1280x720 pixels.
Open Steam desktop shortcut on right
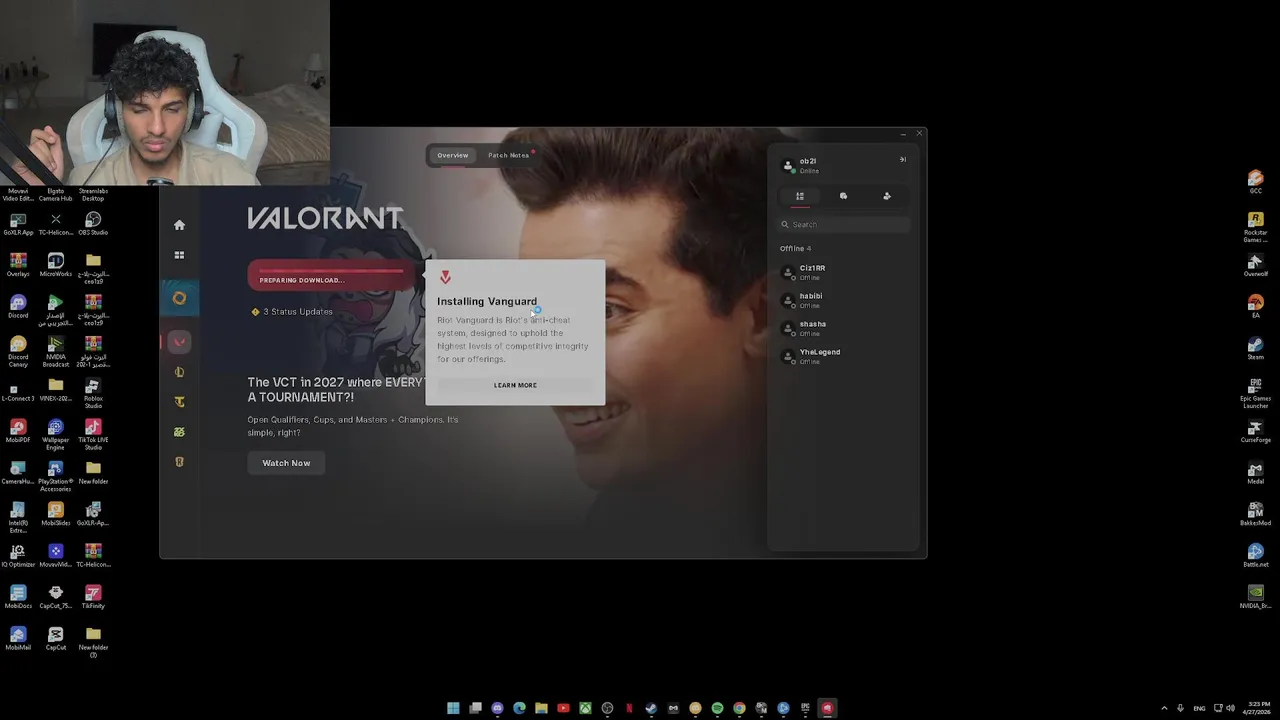click(x=1256, y=348)
